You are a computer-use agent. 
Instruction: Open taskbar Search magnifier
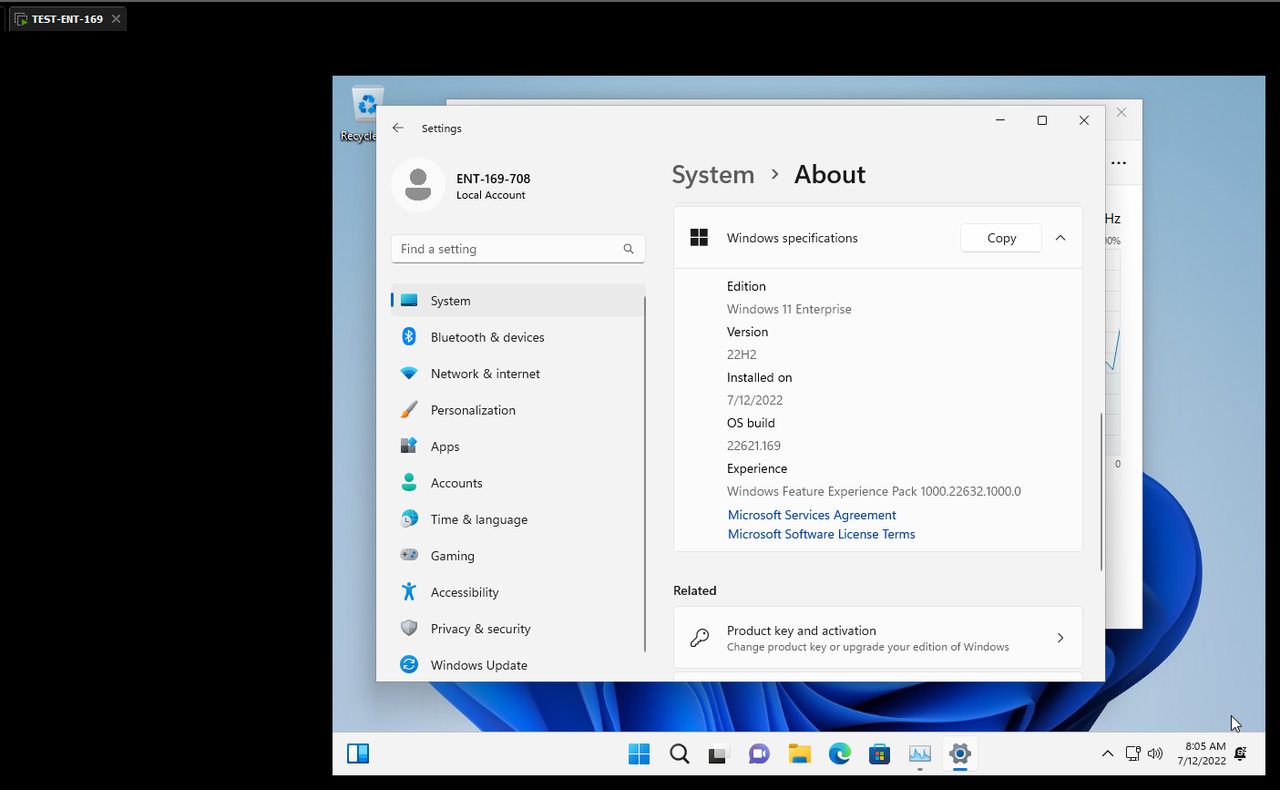679,754
